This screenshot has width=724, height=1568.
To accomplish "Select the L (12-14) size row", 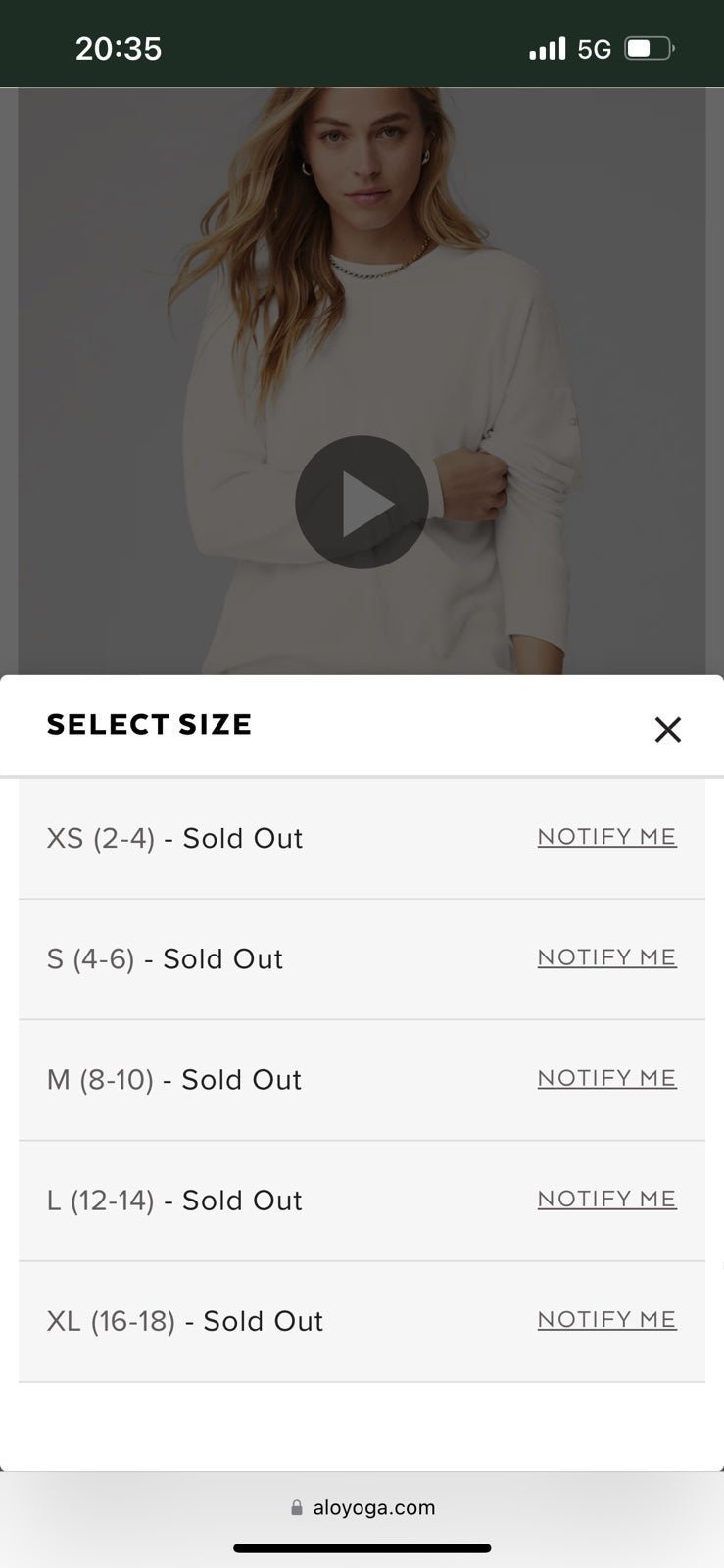I will pyautogui.click(x=174, y=1200).
